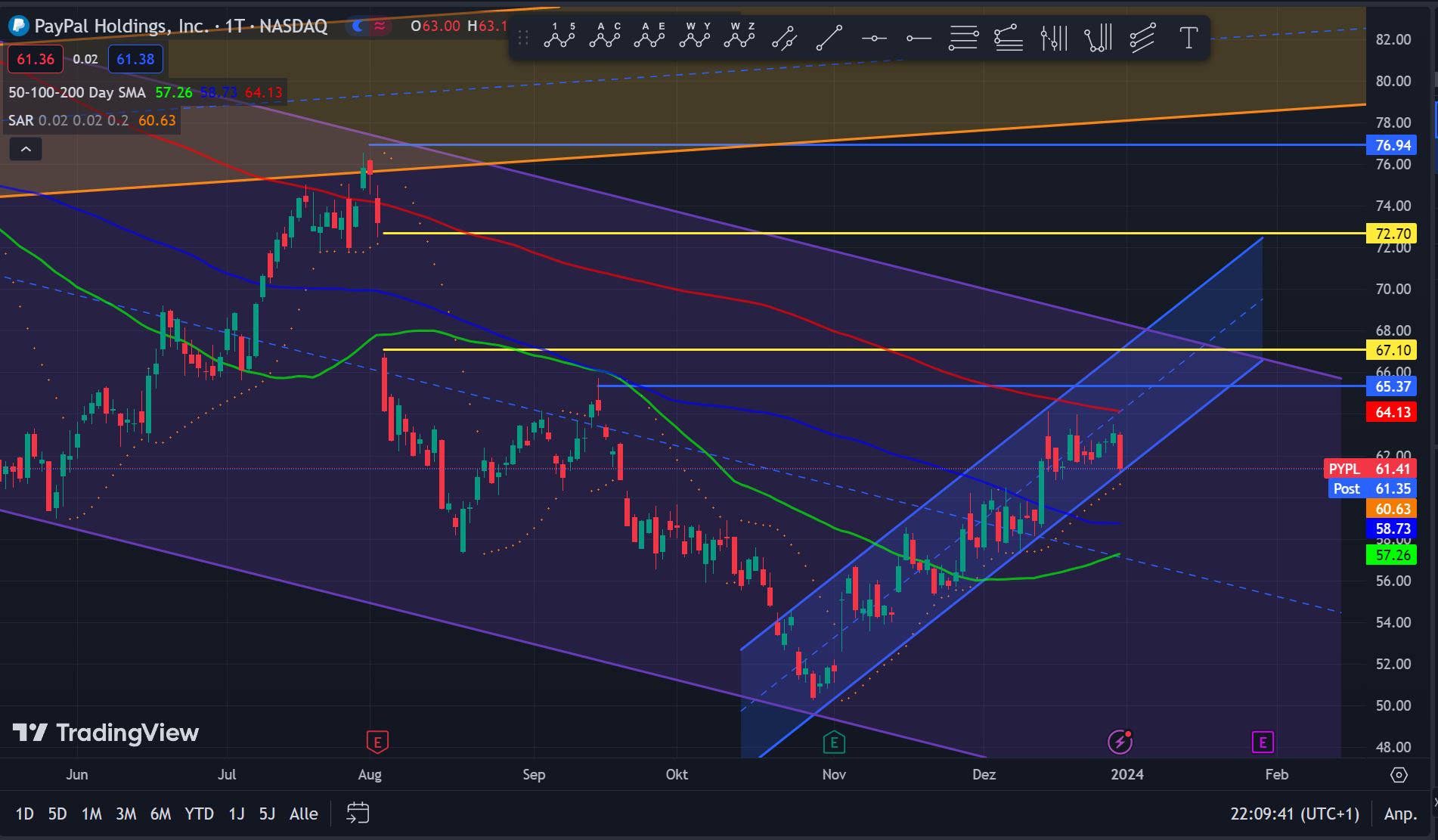This screenshot has width=1438, height=840.
Task: Select the Fib Time Zone tool
Action: [x=1054, y=37]
